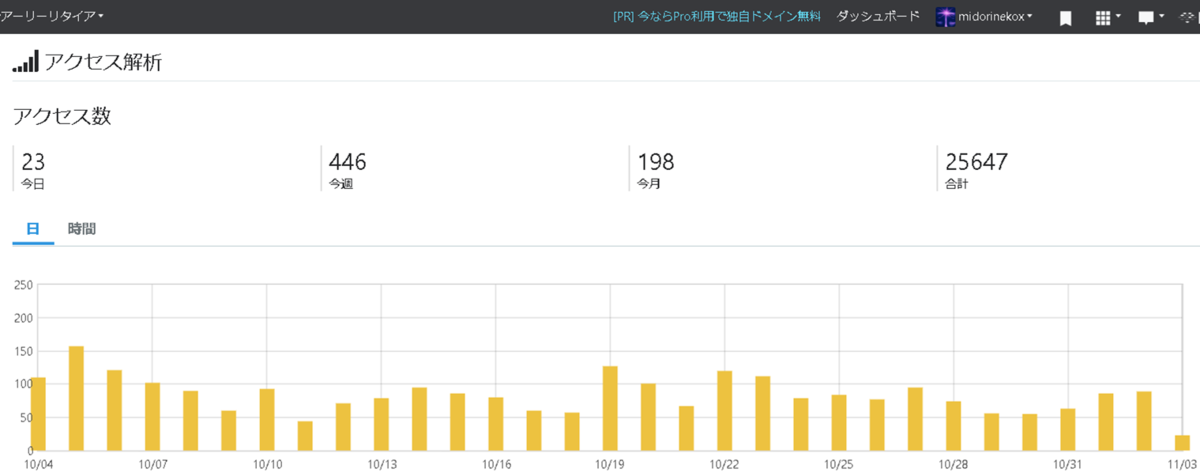Screen dimensions: 1200x476
Task: Click this month's count 198
Action: pos(656,161)
